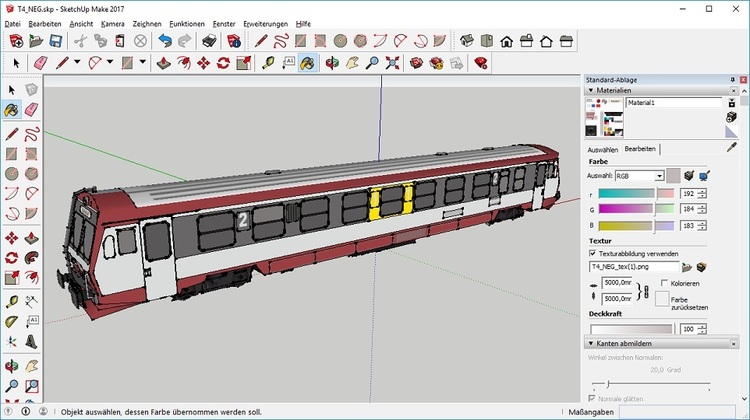This screenshot has width=750, height=420.
Task: Select the Orbit tool in the top toolbar
Action: pos(332,63)
